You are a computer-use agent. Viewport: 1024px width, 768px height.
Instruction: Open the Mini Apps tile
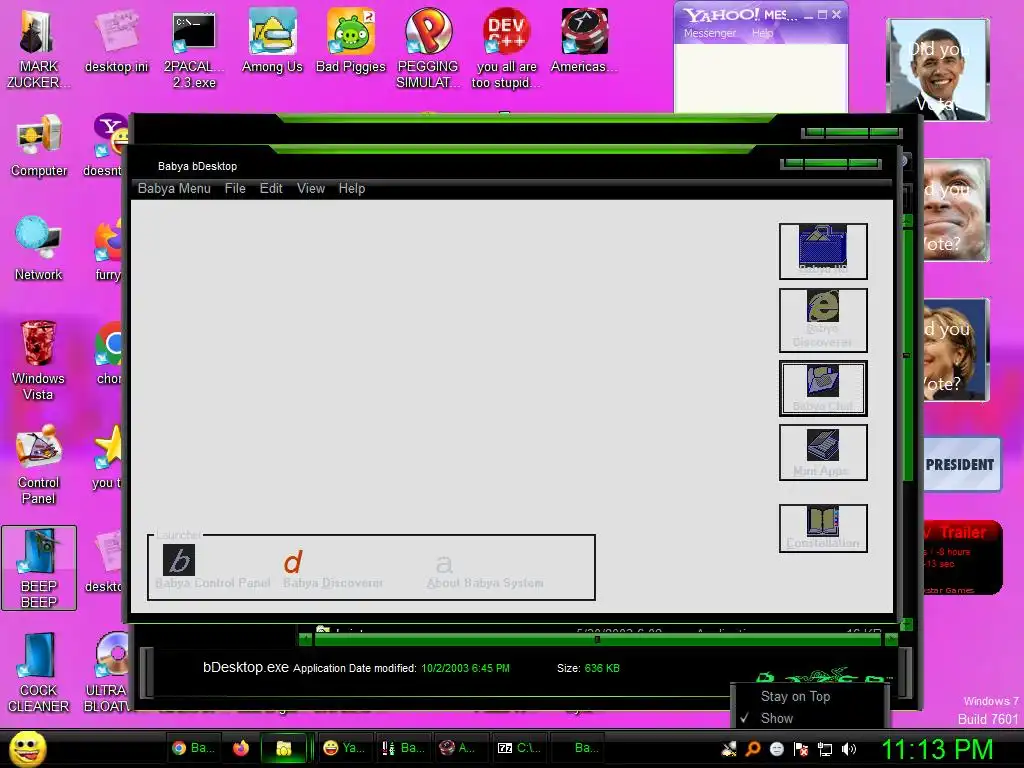tap(823, 452)
